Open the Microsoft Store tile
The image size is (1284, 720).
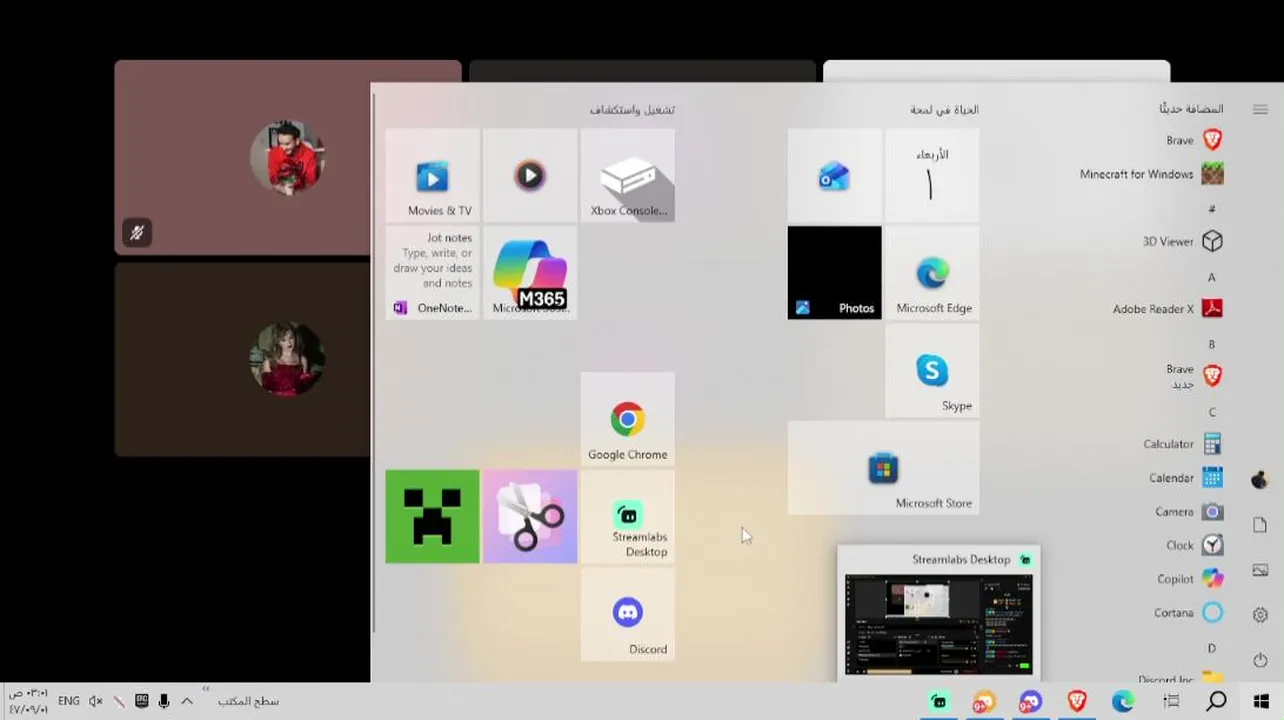coord(883,468)
